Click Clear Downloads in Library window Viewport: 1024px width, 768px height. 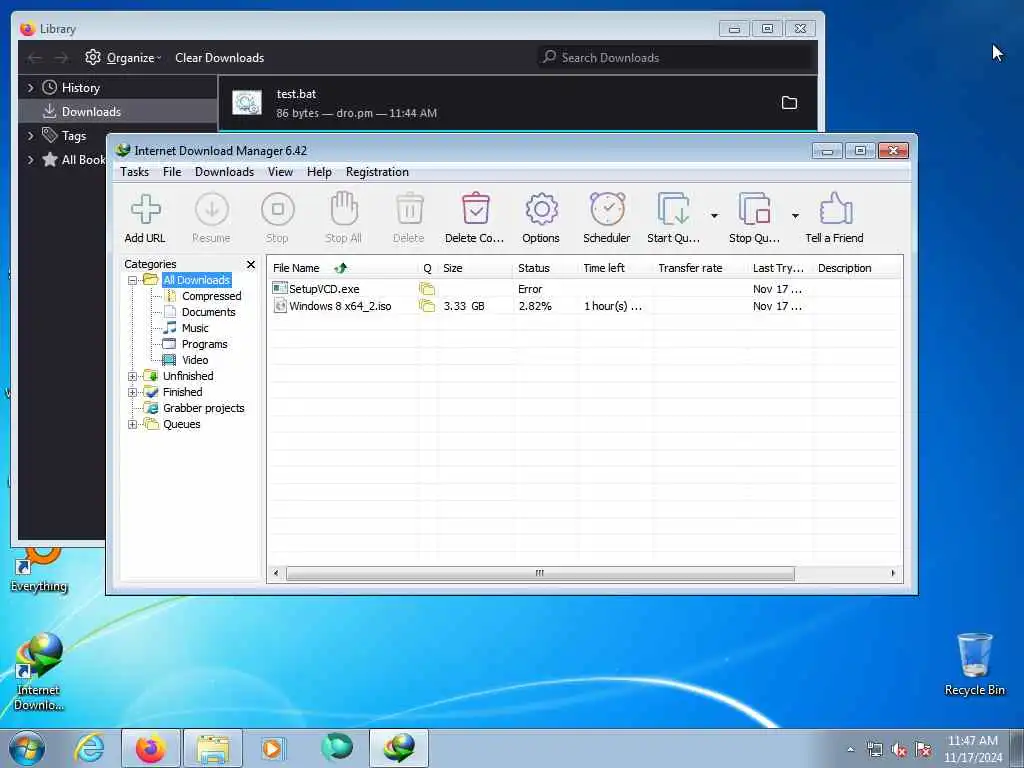coord(219,57)
